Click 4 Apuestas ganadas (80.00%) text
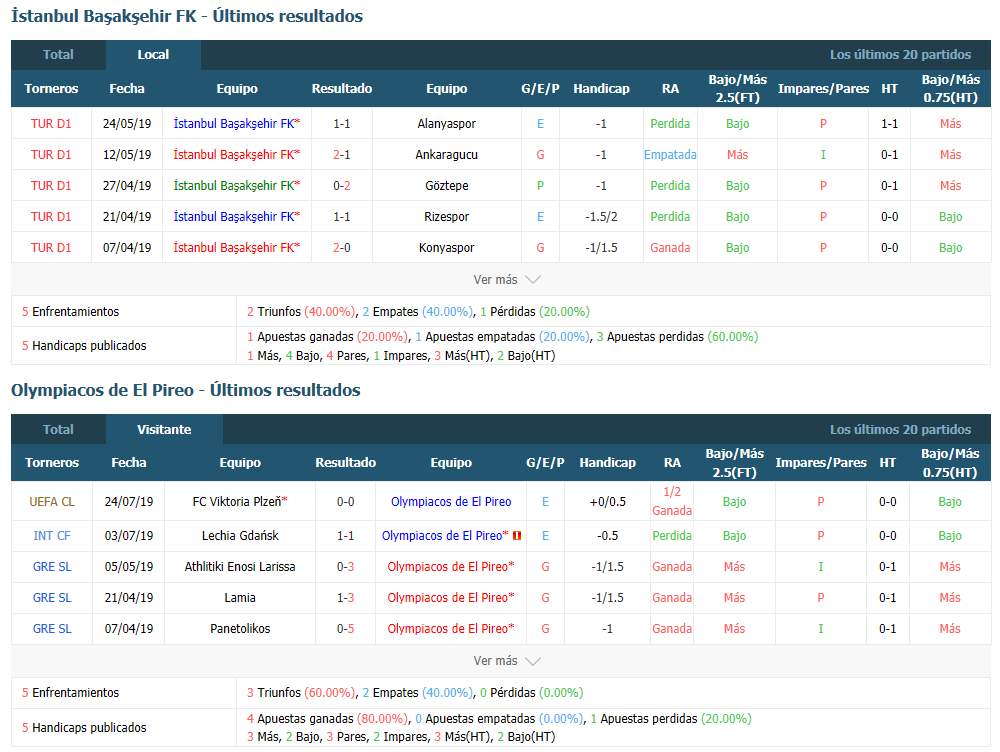The height and width of the screenshot is (752, 1000). tap(327, 719)
